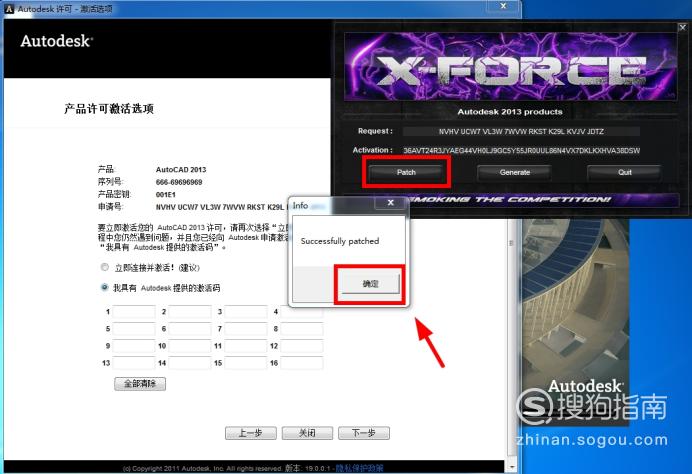This screenshot has width=692, height=474.
Task: Select 我具有 Autodesk 提供的激活码 radio option
Action: [x=105, y=287]
